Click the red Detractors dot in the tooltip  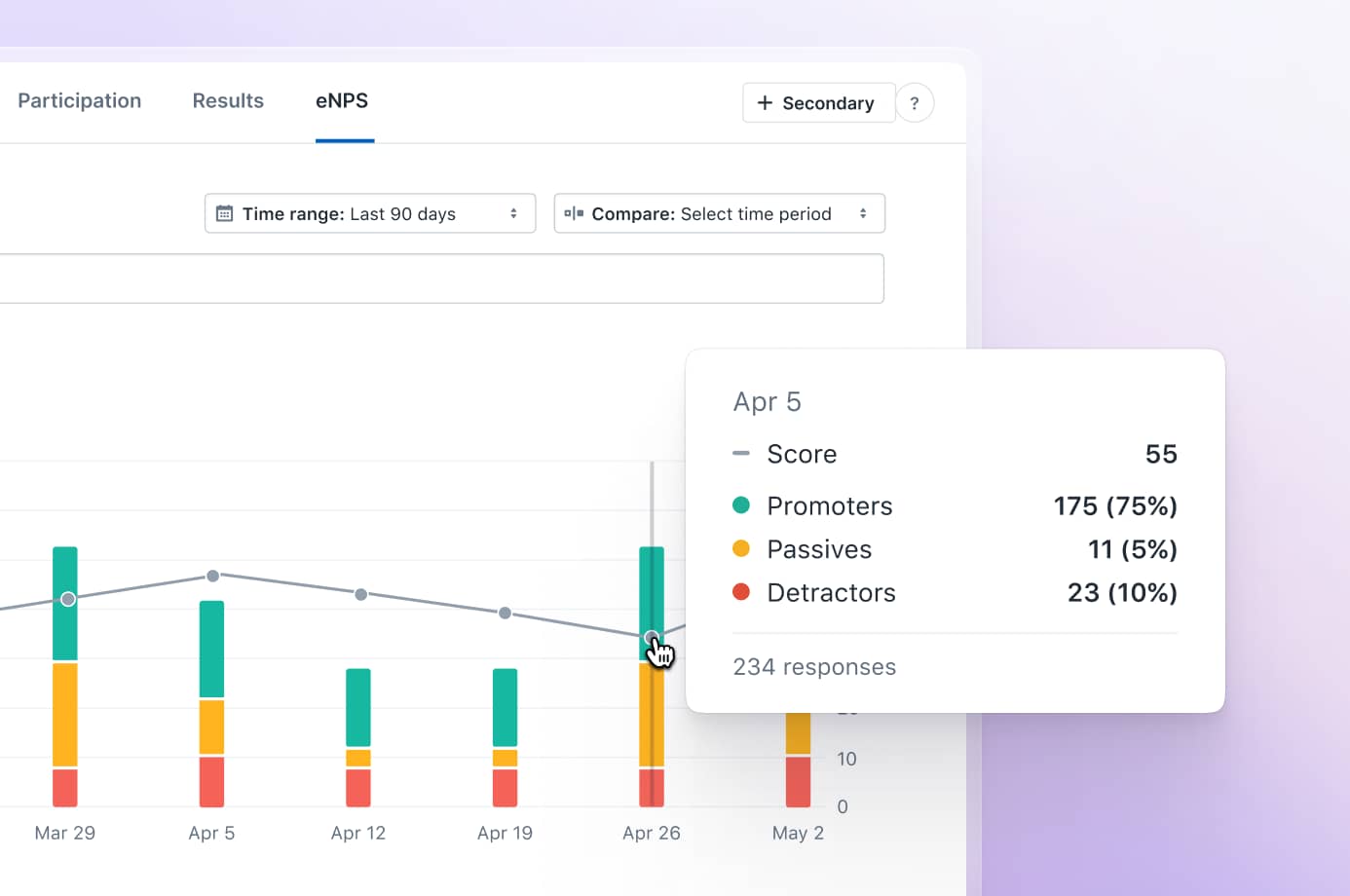click(743, 592)
